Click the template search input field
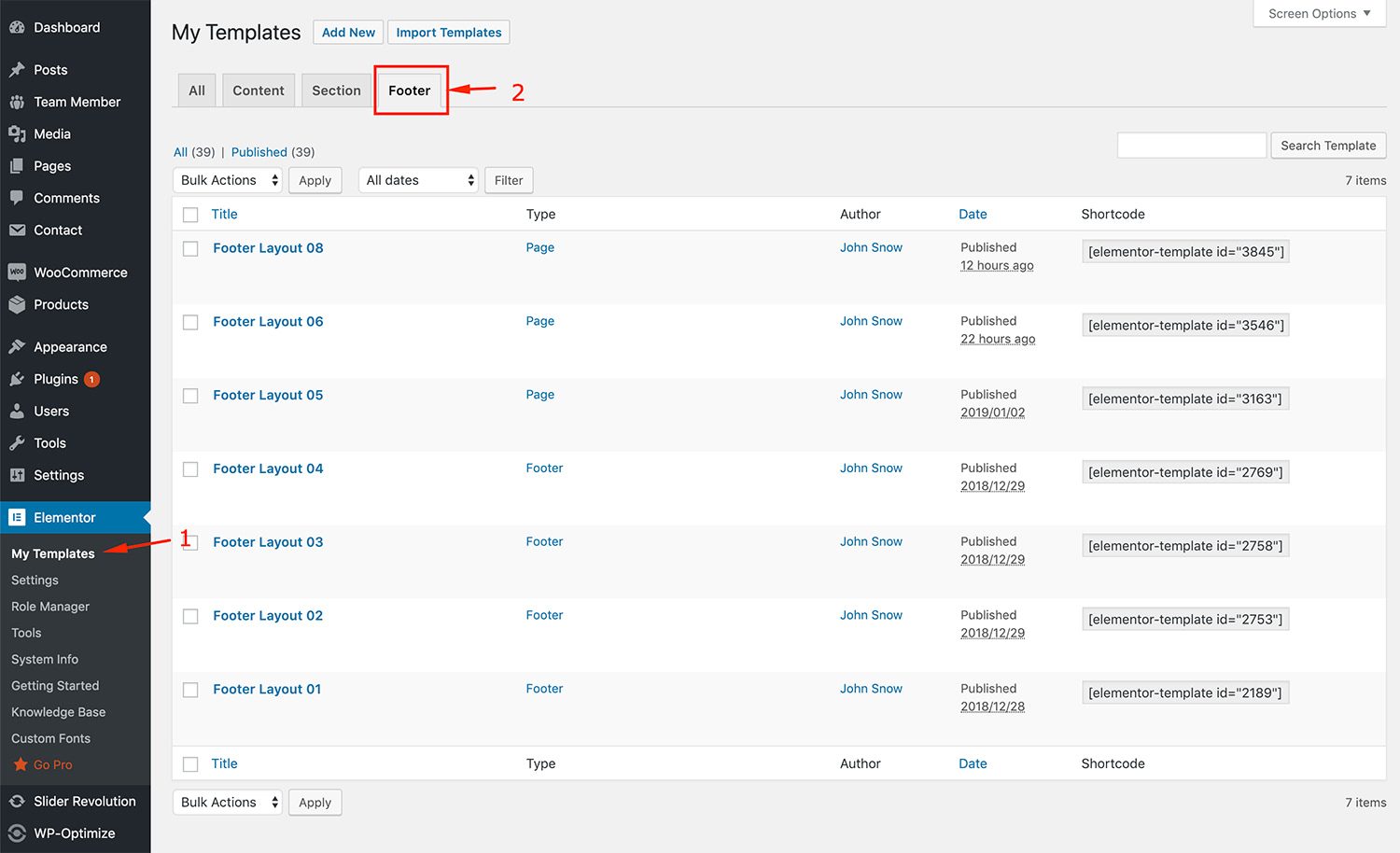 coord(1191,146)
